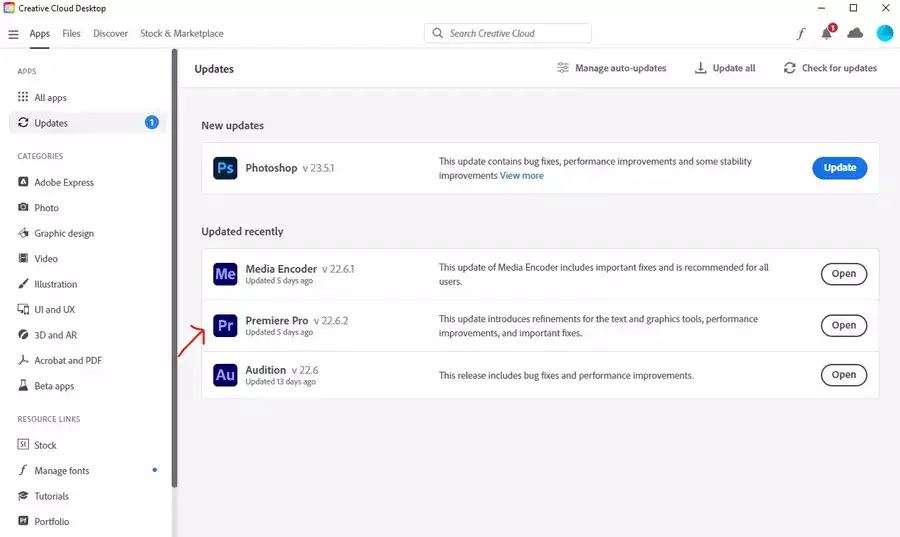This screenshot has width=900, height=537.
Task: Click the Updates count badge
Action: tap(152, 122)
